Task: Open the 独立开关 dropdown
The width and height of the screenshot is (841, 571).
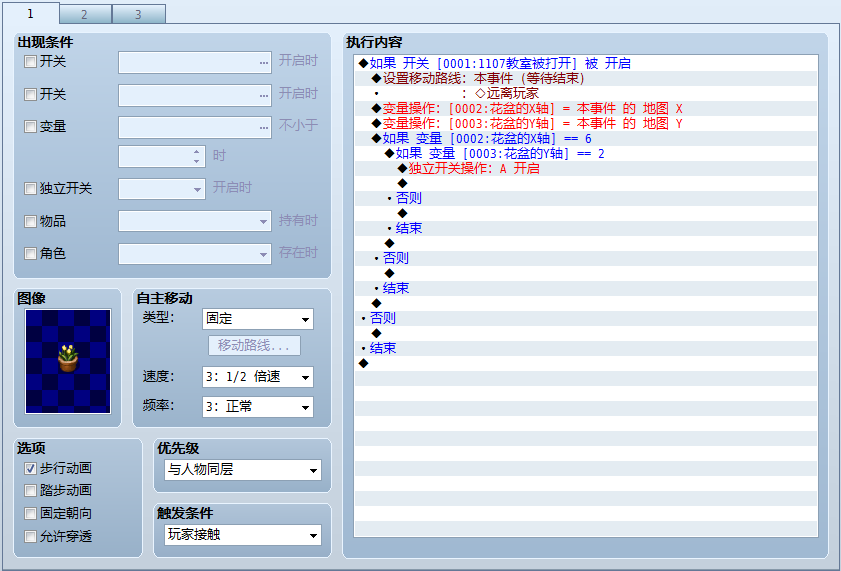Action: tap(162, 189)
